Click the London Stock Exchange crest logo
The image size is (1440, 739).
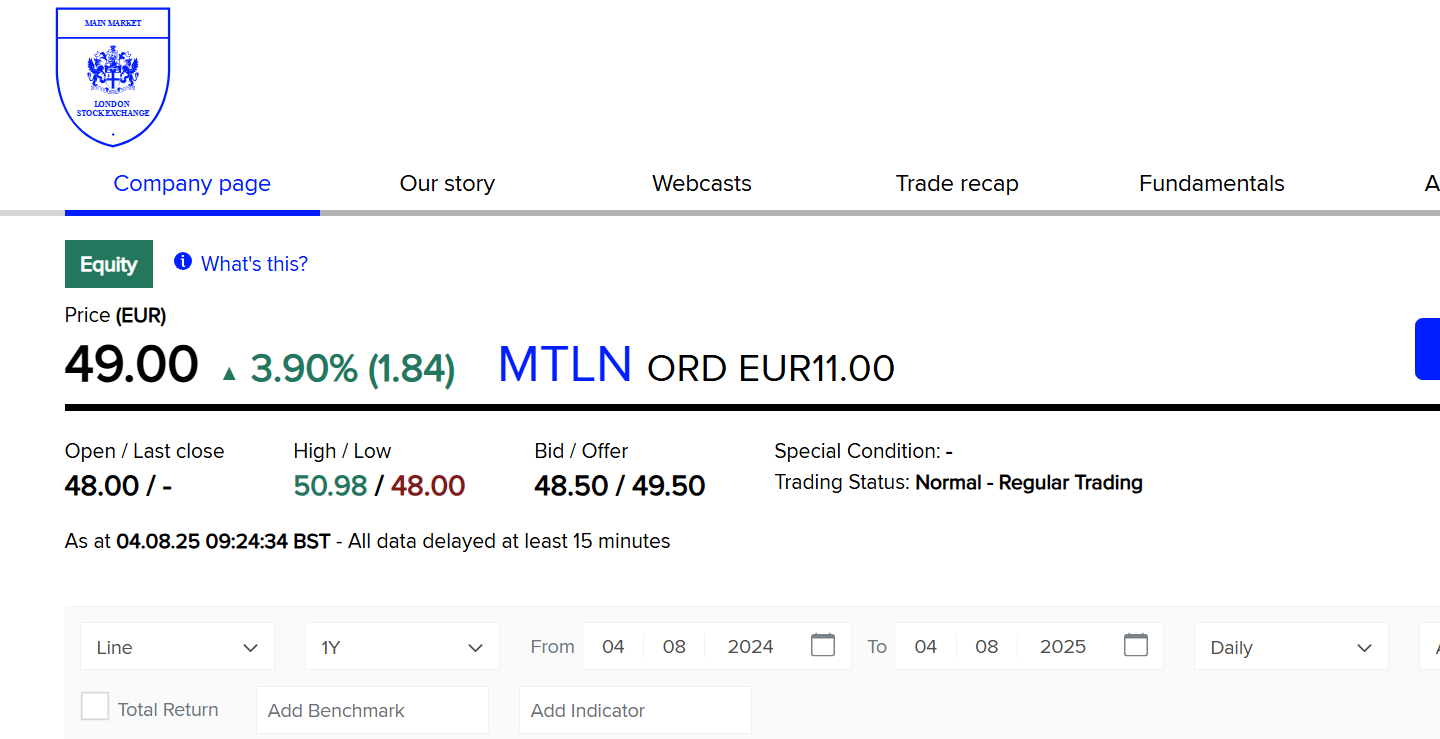pyautogui.click(x=112, y=76)
